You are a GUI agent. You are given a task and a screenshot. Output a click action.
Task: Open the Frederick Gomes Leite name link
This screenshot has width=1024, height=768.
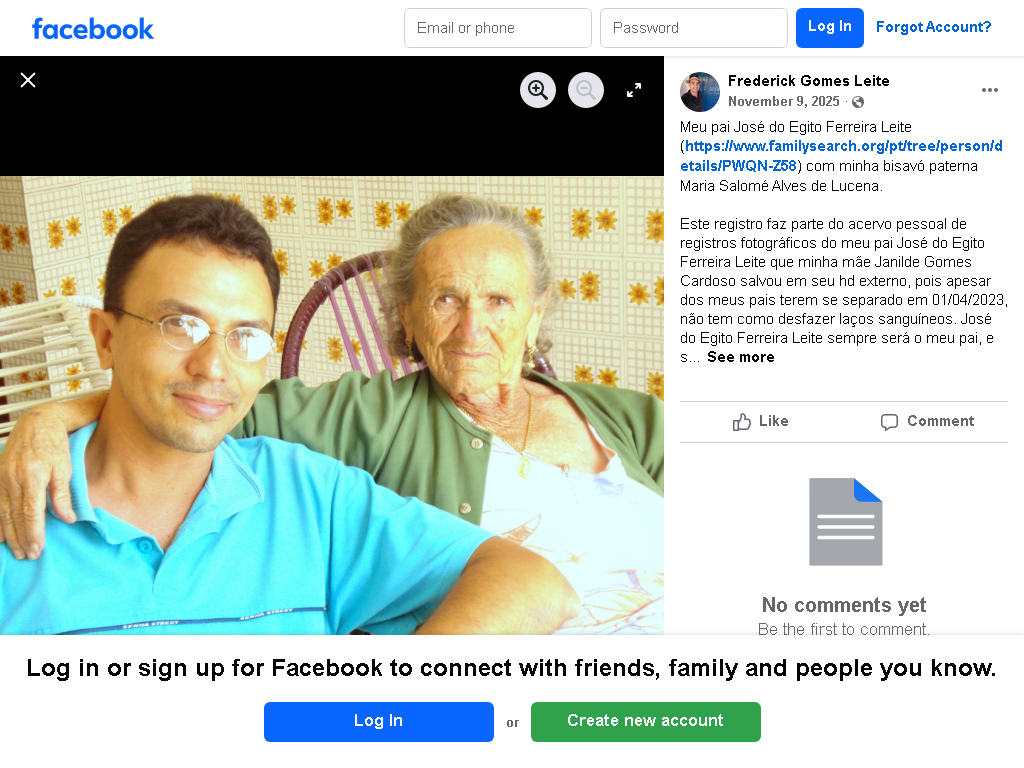pyautogui.click(x=808, y=81)
